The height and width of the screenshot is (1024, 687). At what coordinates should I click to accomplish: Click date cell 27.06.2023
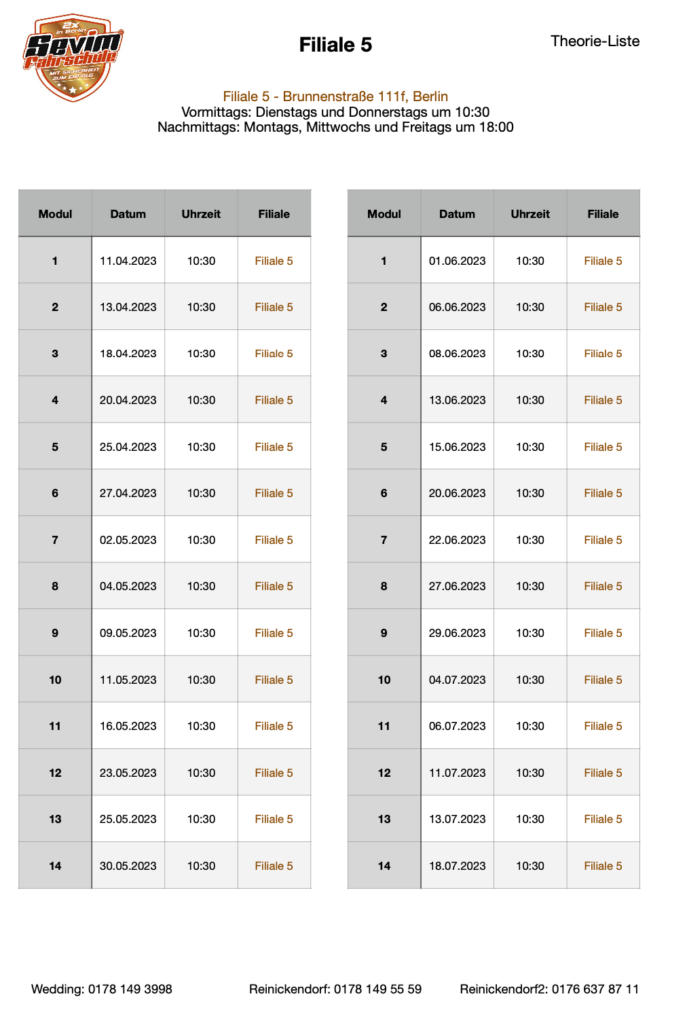457,586
